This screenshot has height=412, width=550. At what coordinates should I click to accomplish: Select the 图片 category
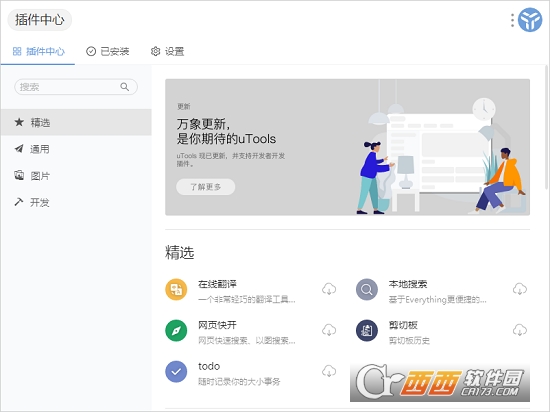[76, 176]
